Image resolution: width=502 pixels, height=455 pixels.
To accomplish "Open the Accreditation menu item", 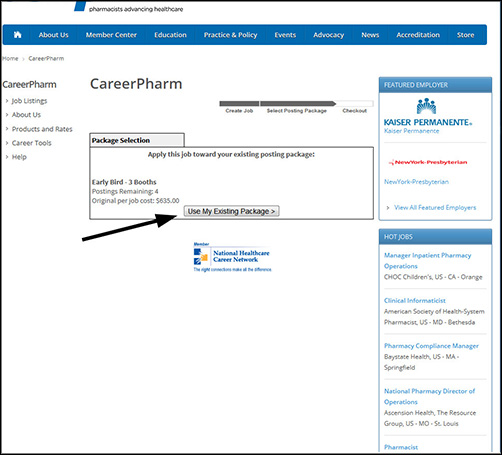I will (x=418, y=35).
